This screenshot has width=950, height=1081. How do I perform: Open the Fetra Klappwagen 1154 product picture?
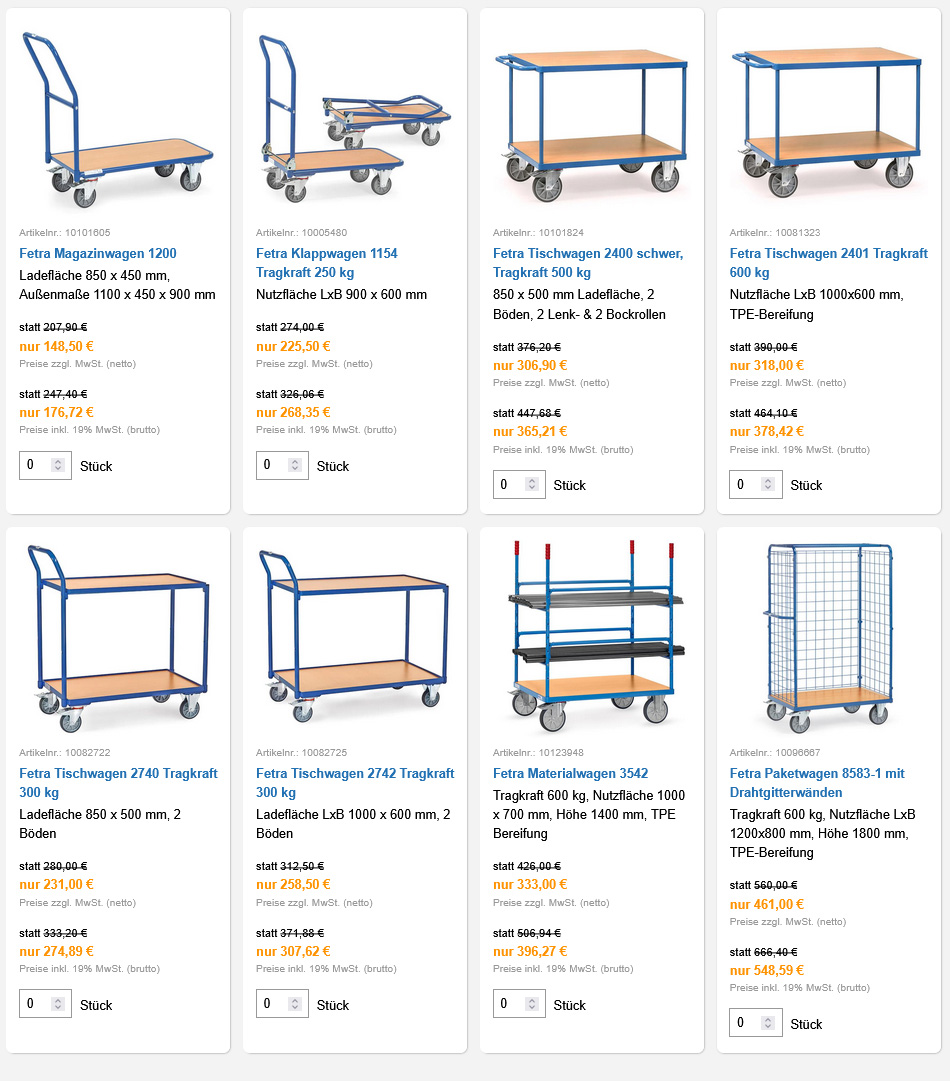(355, 120)
